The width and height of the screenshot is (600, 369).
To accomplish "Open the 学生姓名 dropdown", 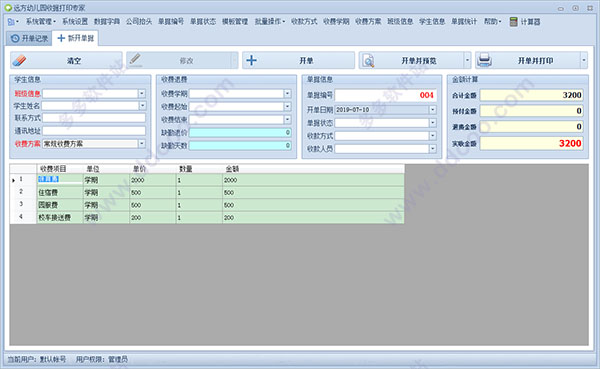I will (142, 105).
